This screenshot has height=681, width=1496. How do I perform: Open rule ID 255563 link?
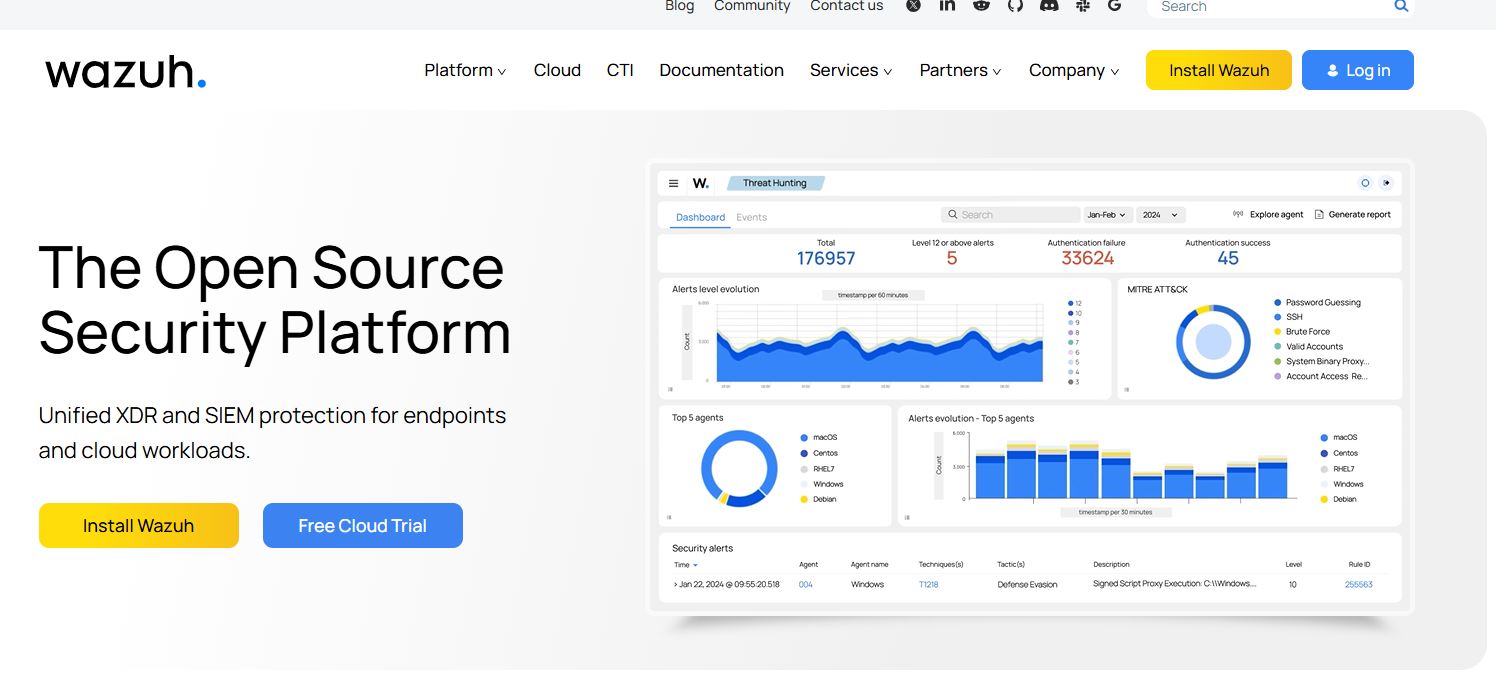click(x=1359, y=584)
